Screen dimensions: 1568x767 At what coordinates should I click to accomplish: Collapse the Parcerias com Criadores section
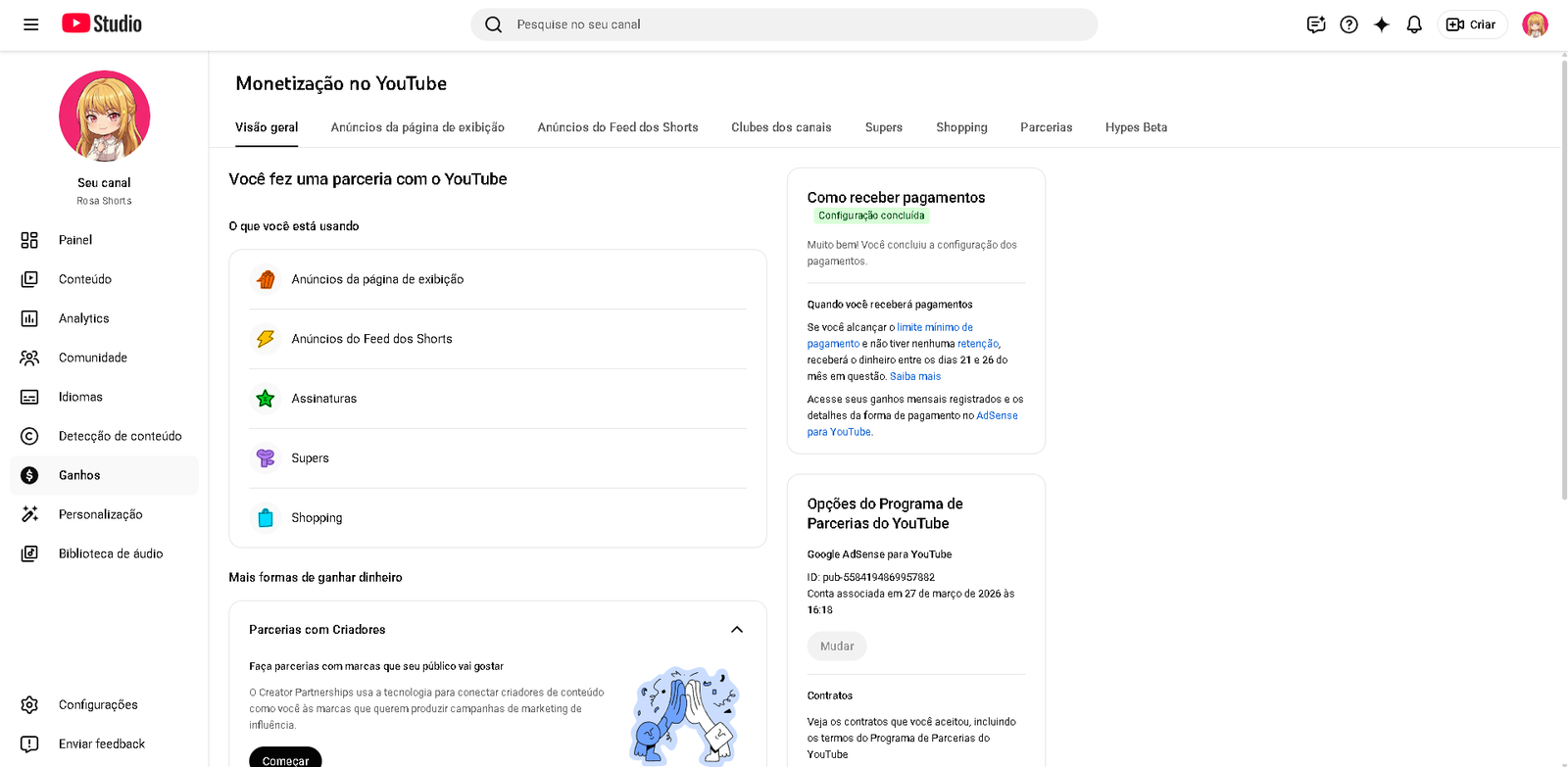pos(737,630)
